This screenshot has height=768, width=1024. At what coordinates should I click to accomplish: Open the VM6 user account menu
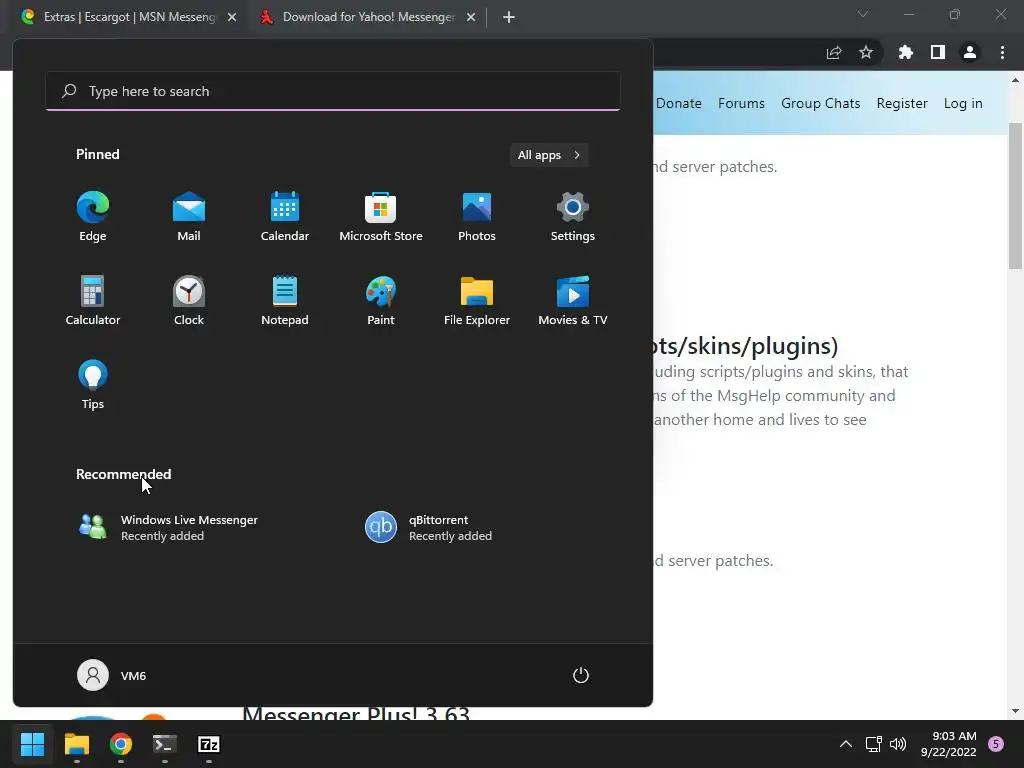click(112, 675)
